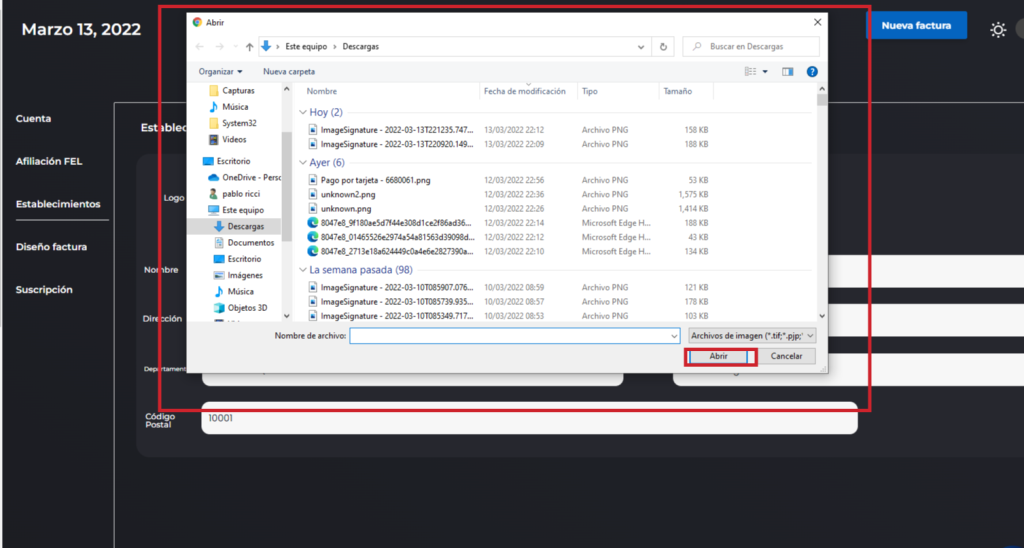Click the Cancelar button
1024x548 pixels.
(x=786, y=356)
